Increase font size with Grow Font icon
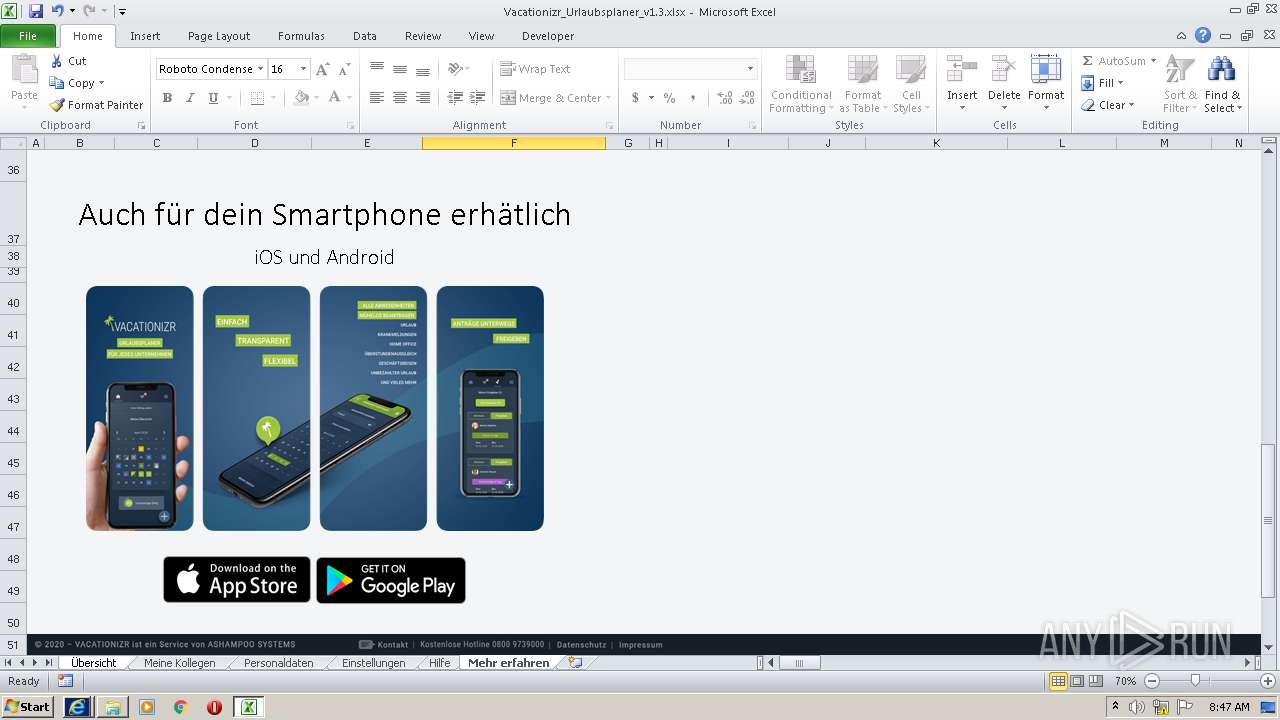This screenshot has width=1280, height=720. tap(322, 69)
